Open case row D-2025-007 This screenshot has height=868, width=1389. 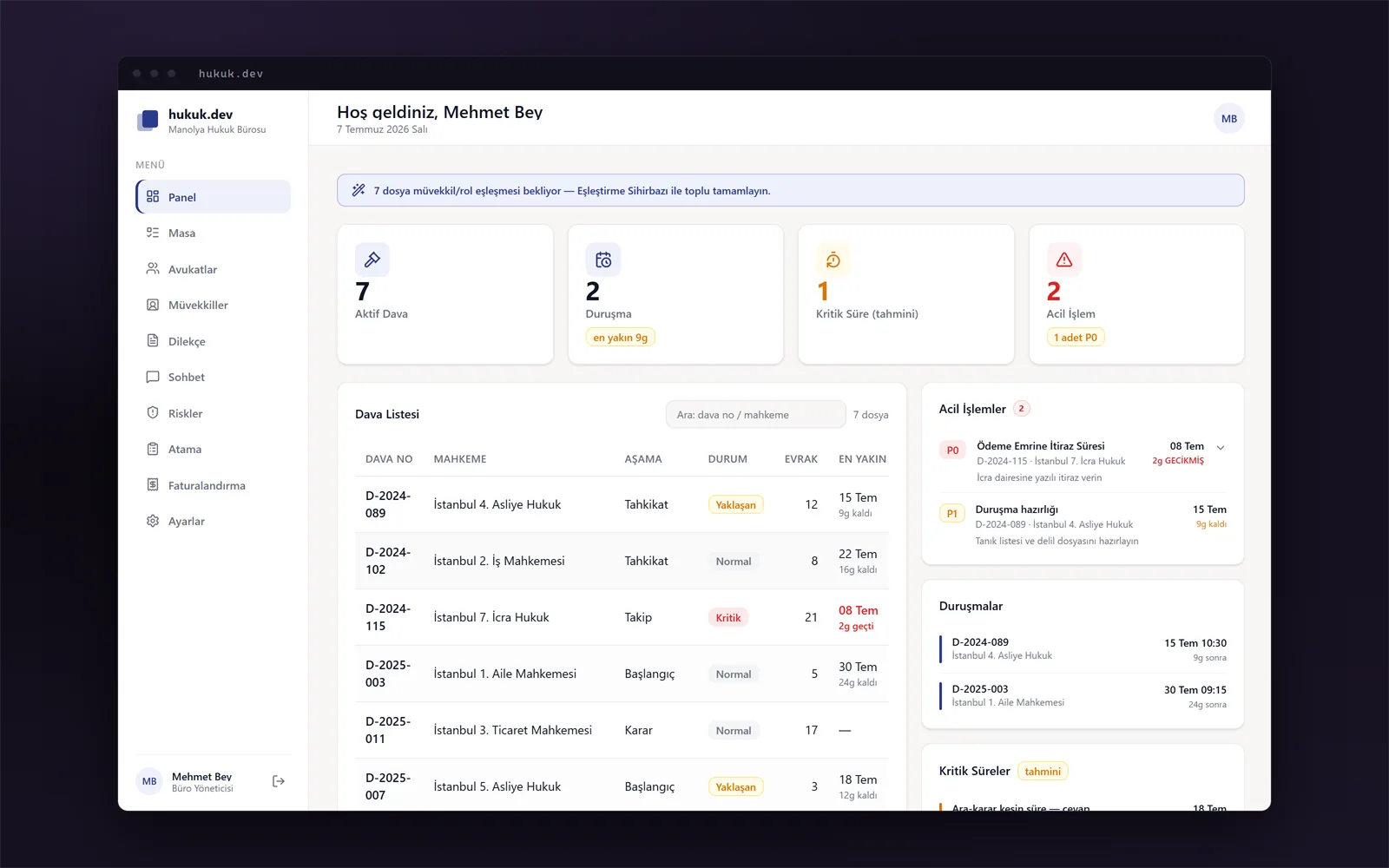(x=622, y=786)
